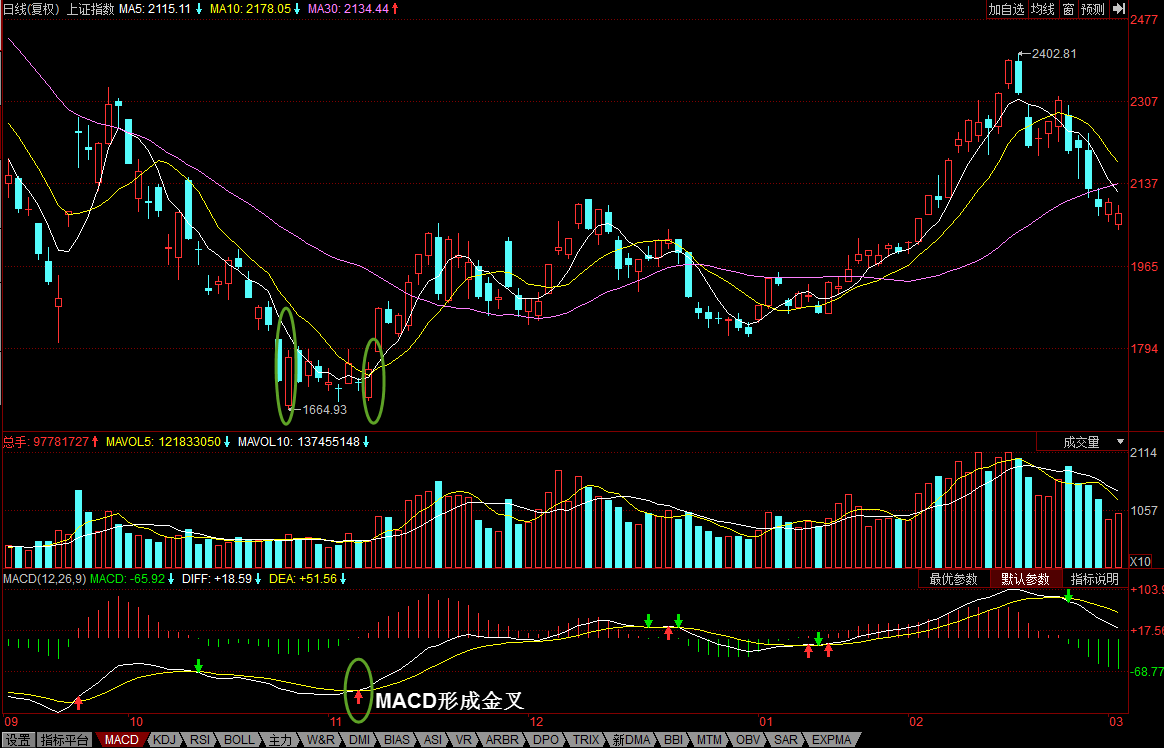Open the SAR indicator tab
The image size is (1164, 748).
tap(785, 740)
